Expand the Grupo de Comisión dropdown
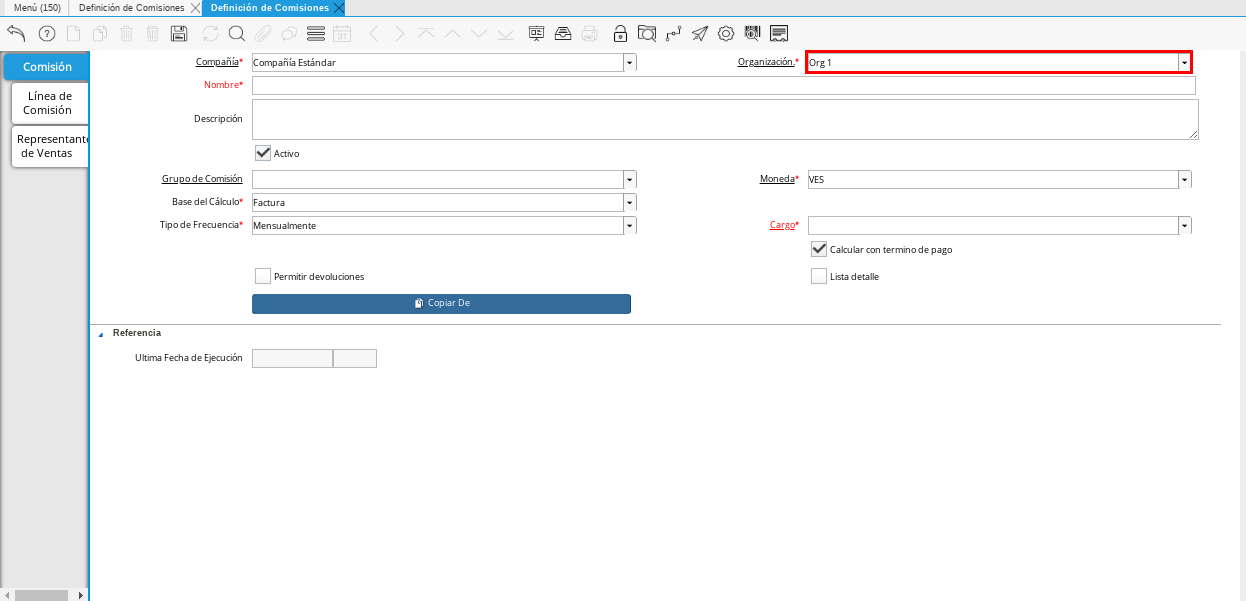1246x601 pixels. pos(630,180)
